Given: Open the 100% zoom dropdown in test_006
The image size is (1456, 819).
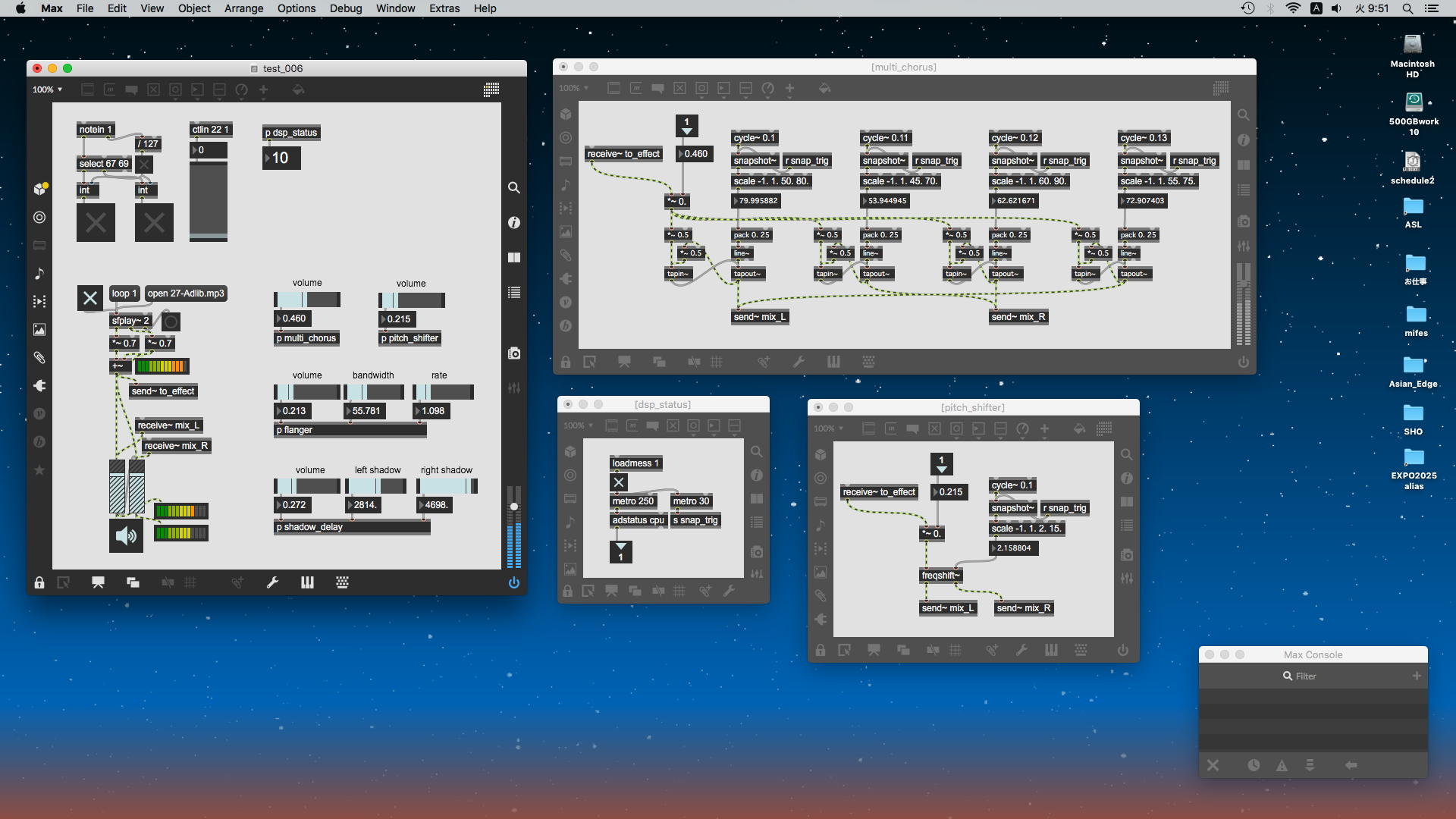Looking at the screenshot, I should (47, 89).
